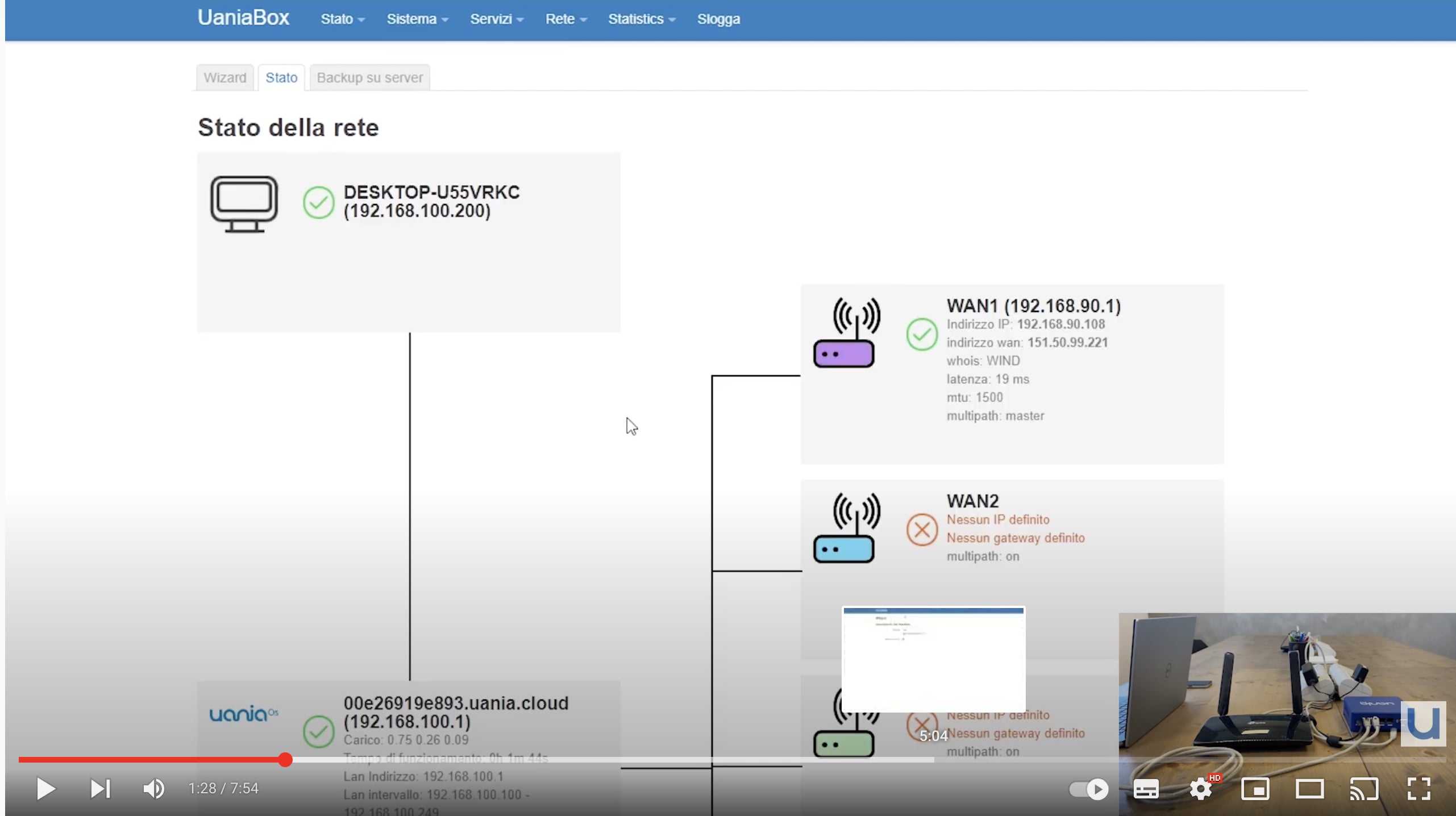Click green check next to DESKTOP-U55VRKC
Screen dimensions: 1456x816
point(318,202)
